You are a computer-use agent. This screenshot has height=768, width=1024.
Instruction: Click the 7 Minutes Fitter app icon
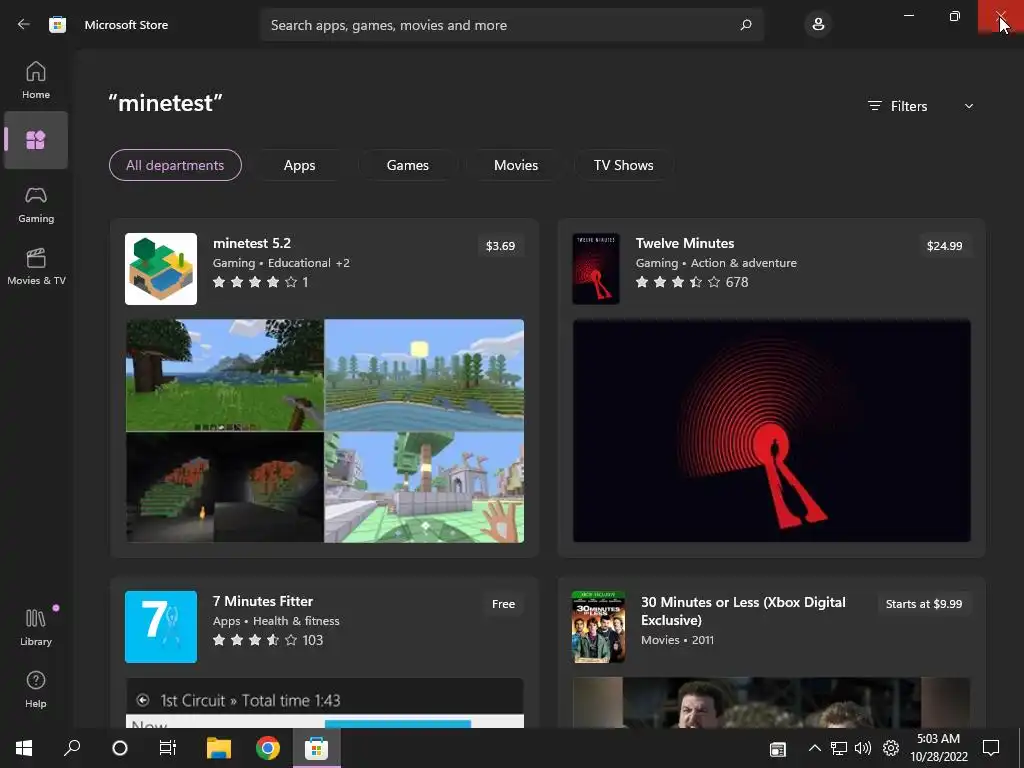pos(161,626)
